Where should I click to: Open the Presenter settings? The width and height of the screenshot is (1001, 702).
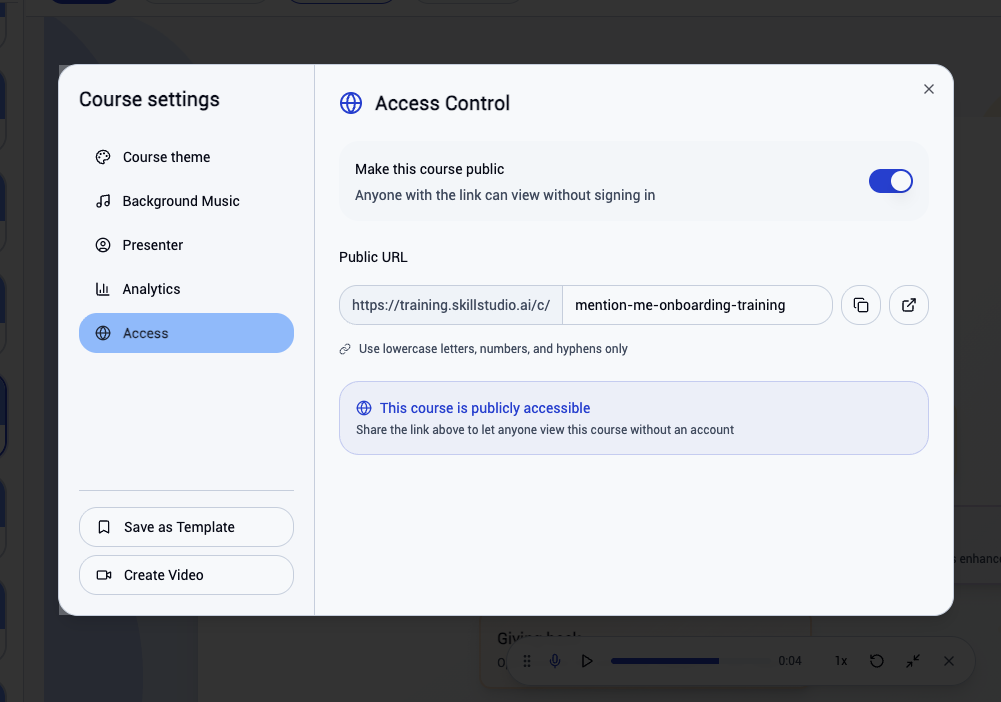click(x=186, y=245)
